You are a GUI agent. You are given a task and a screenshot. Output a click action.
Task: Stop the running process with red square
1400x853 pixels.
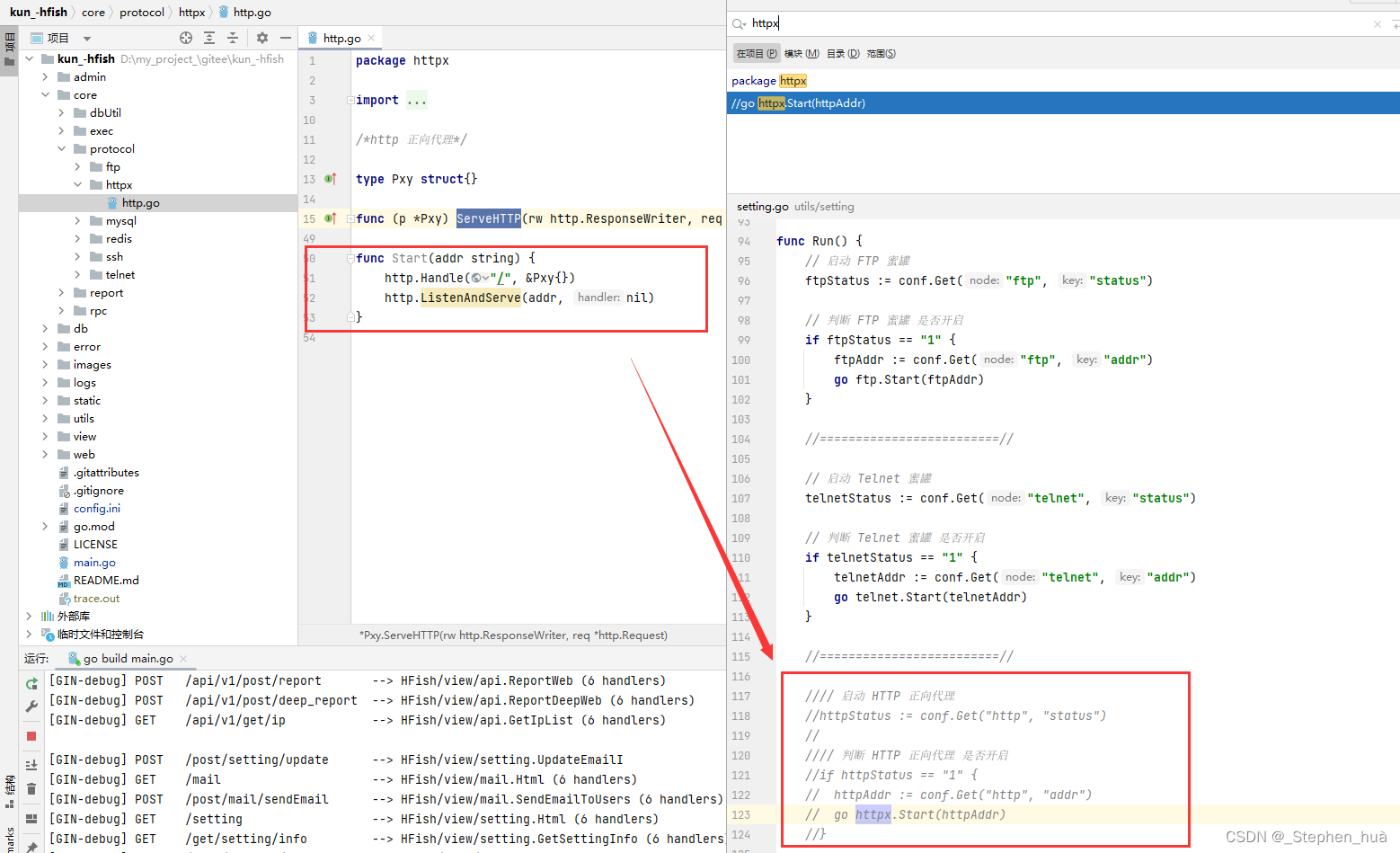click(31, 736)
